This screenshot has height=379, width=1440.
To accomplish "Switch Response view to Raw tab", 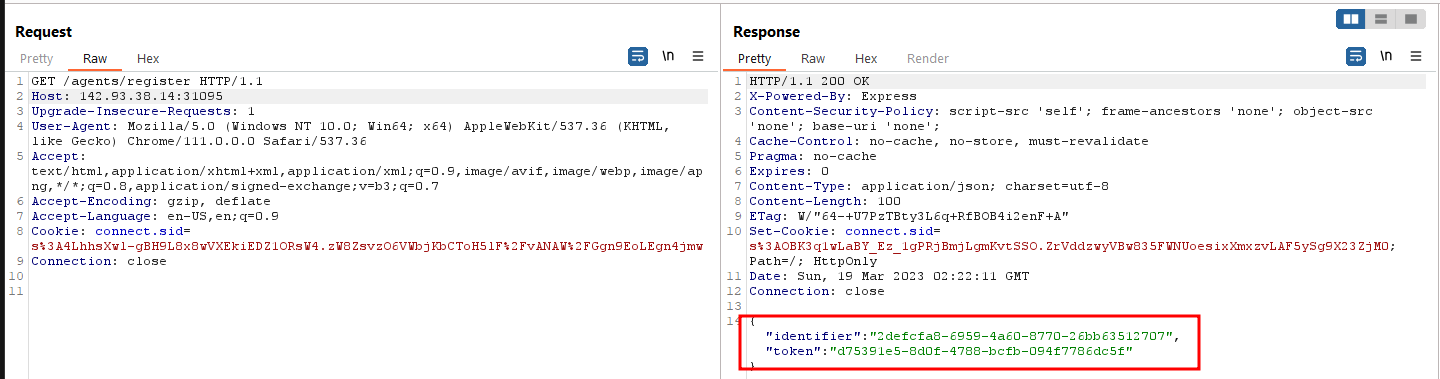I will (813, 59).
